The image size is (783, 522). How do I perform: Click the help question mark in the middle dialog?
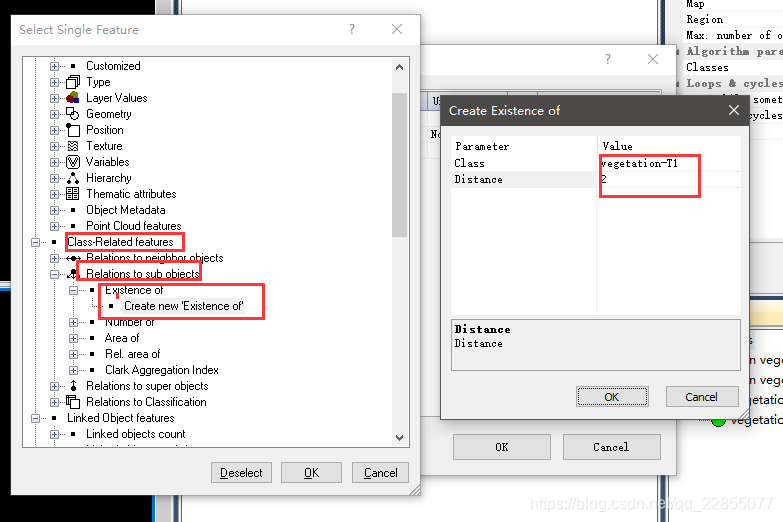[608, 59]
